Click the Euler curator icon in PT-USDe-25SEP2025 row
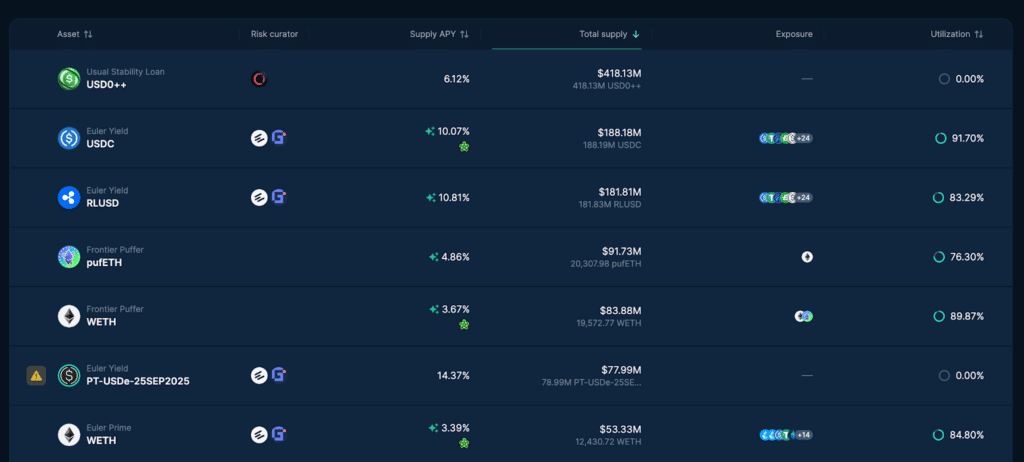1024x462 pixels. 259,375
